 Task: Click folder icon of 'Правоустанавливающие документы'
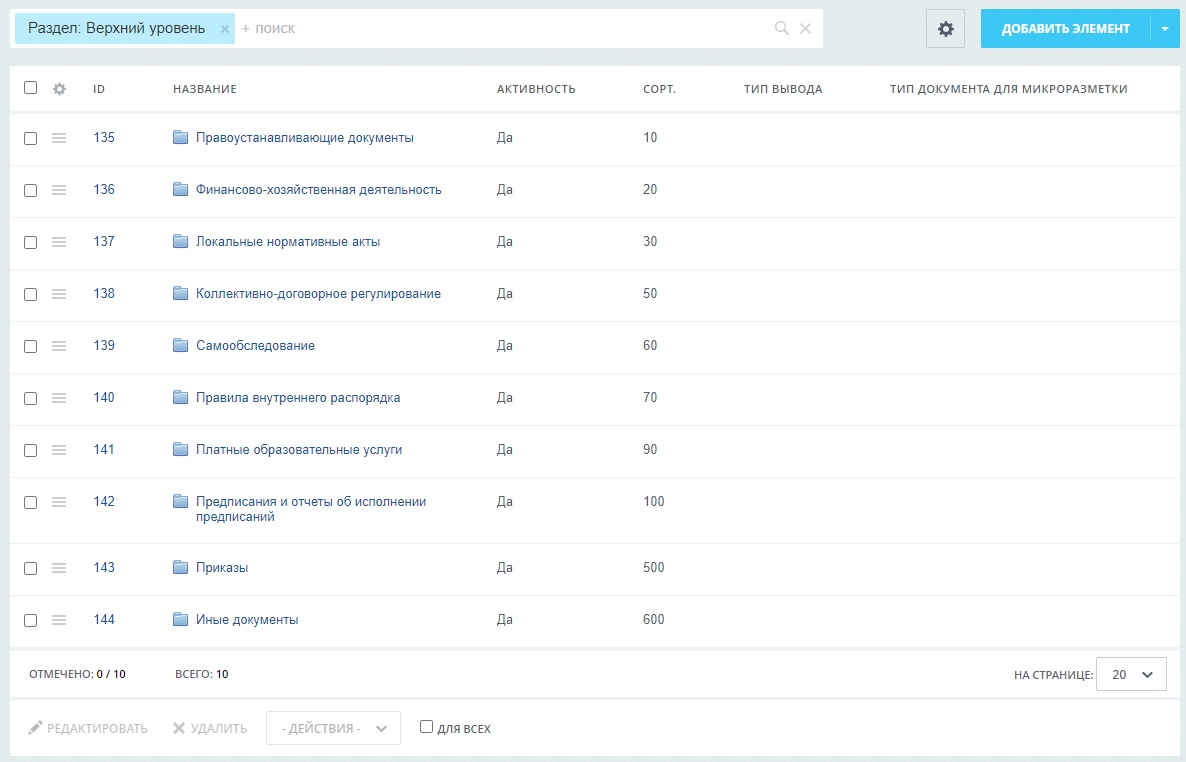pyautogui.click(x=180, y=137)
